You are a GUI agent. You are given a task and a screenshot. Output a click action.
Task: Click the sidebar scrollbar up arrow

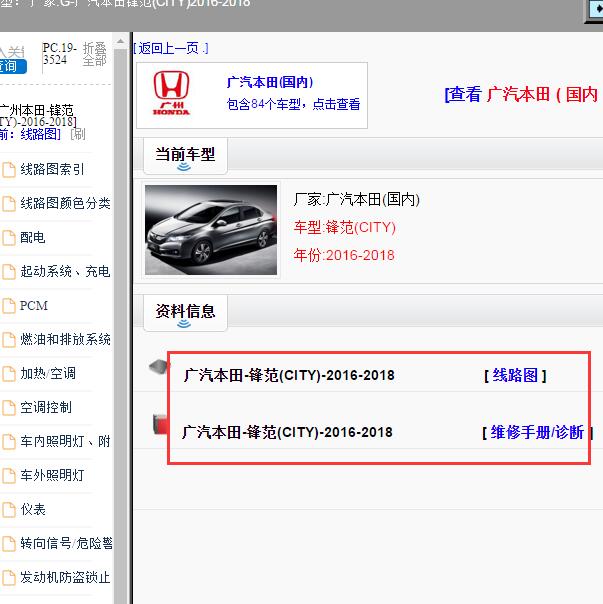coord(121,41)
